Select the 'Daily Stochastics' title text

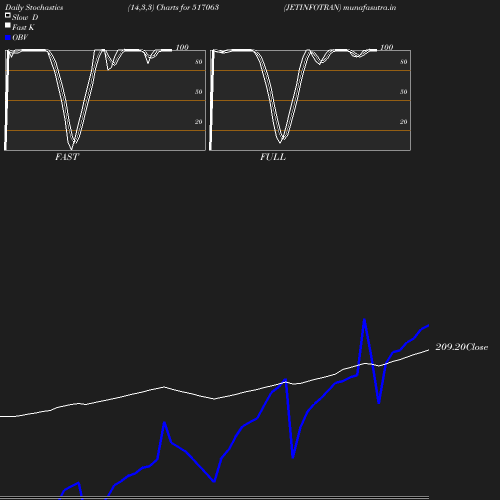click(34, 8)
